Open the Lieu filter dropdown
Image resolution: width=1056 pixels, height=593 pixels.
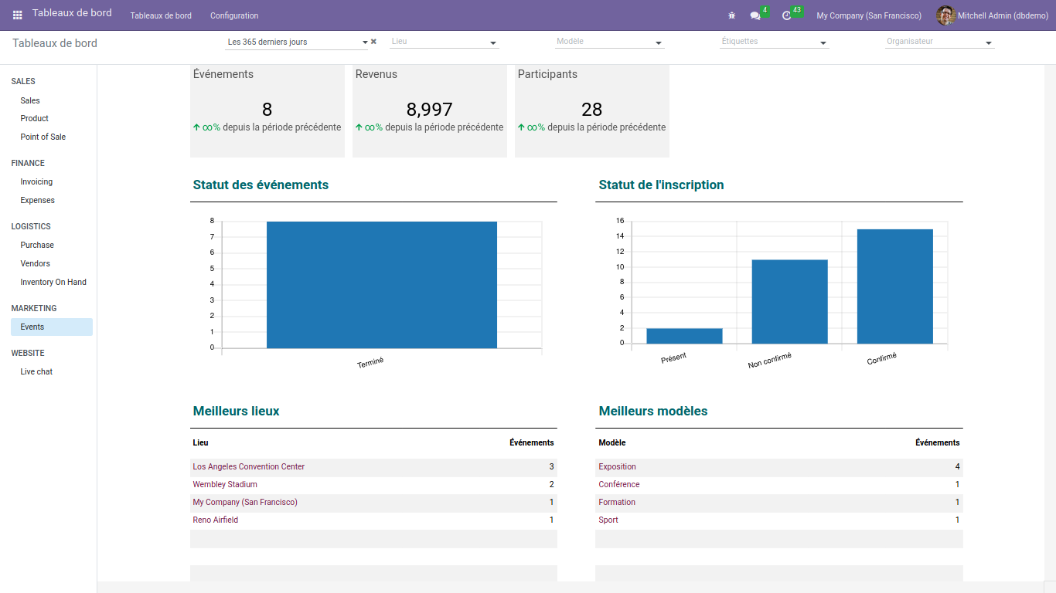(493, 43)
